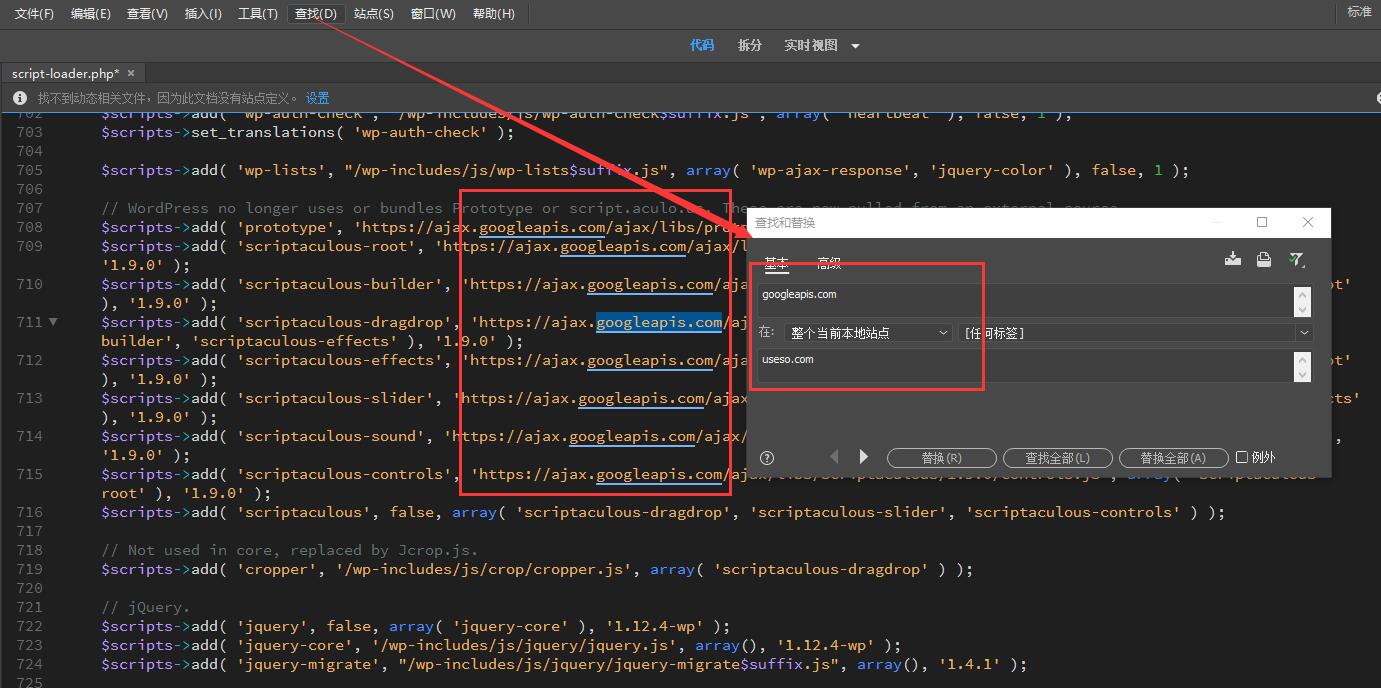Open the 站点(S) menu

[x=374, y=13]
